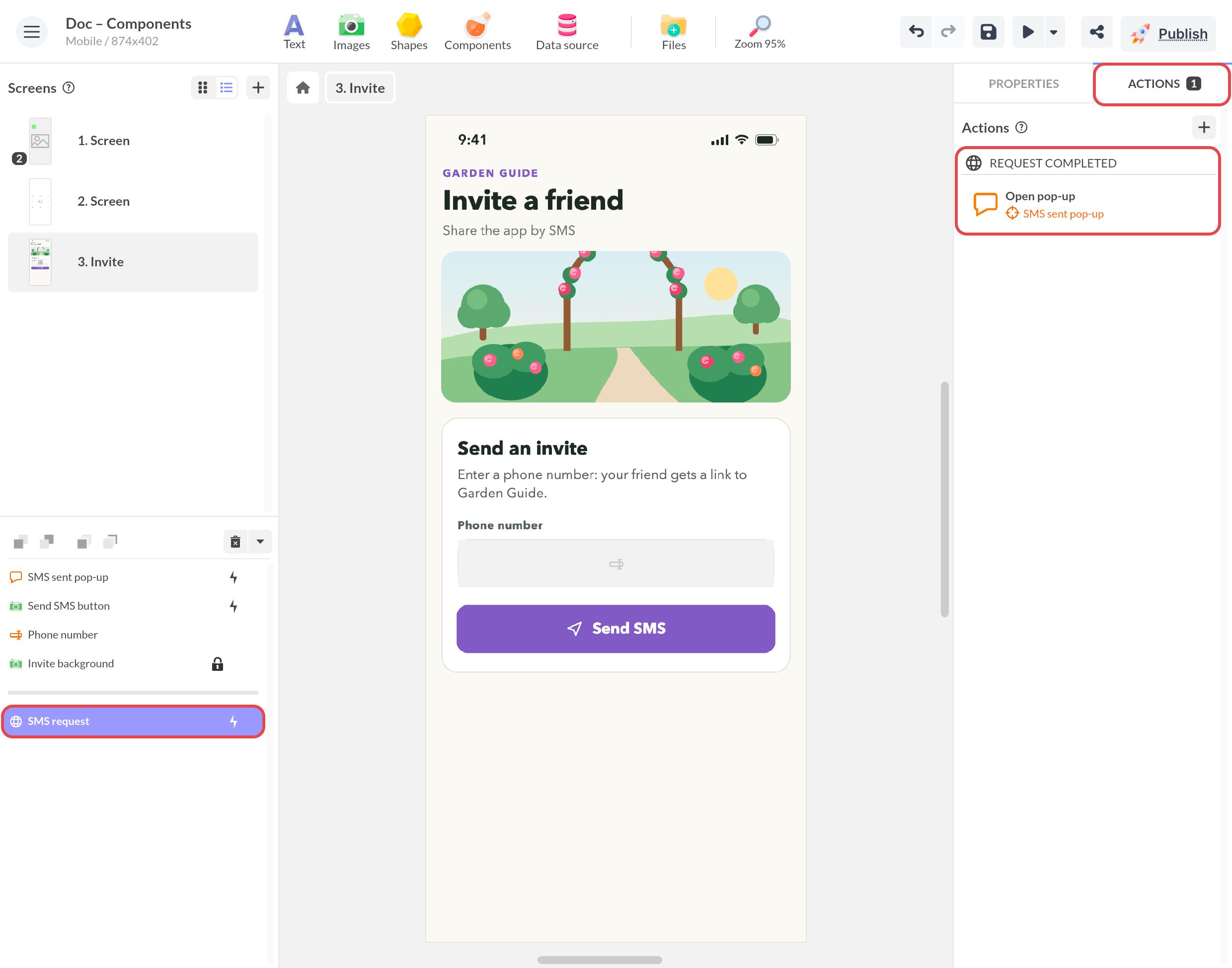The height and width of the screenshot is (968, 1232).
Task: Open the Files manager
Action: pos(674,32)
